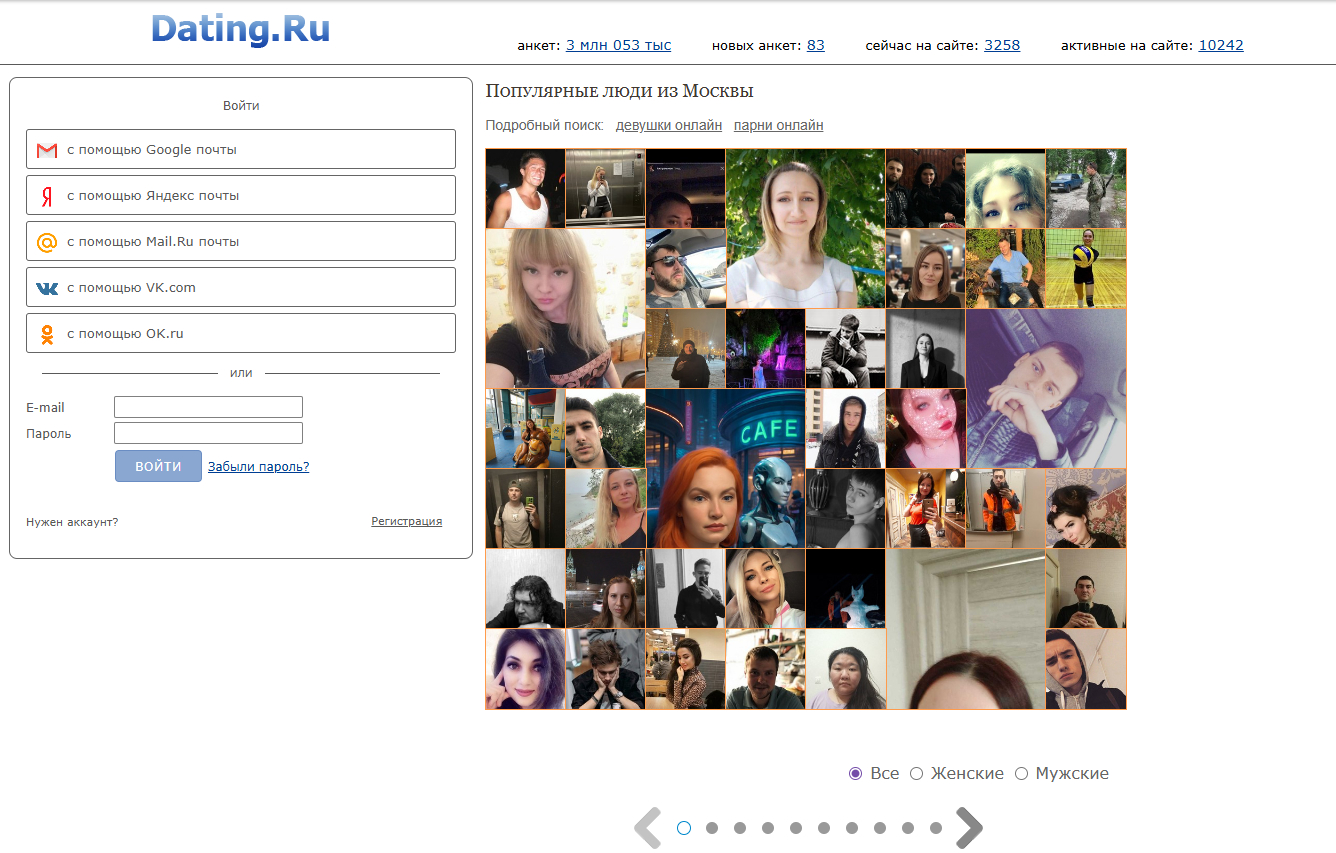
Task: Click the Gmail envelope icon
Action: [x=47, y=150]
